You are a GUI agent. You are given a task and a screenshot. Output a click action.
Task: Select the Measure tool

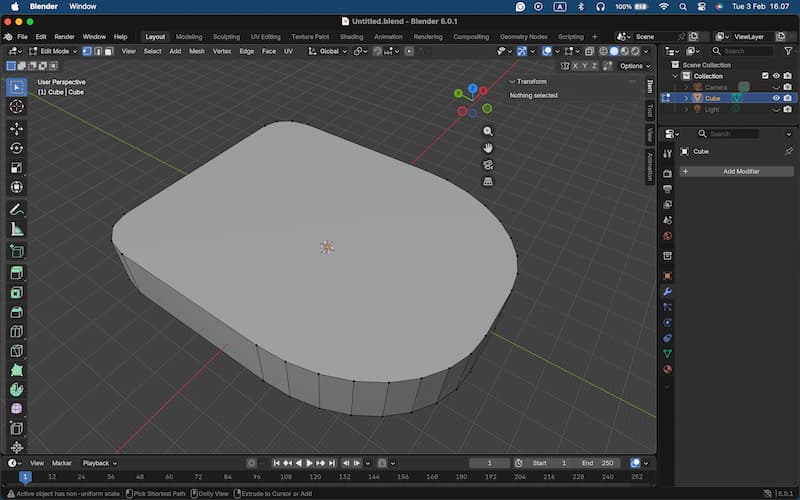17,230
